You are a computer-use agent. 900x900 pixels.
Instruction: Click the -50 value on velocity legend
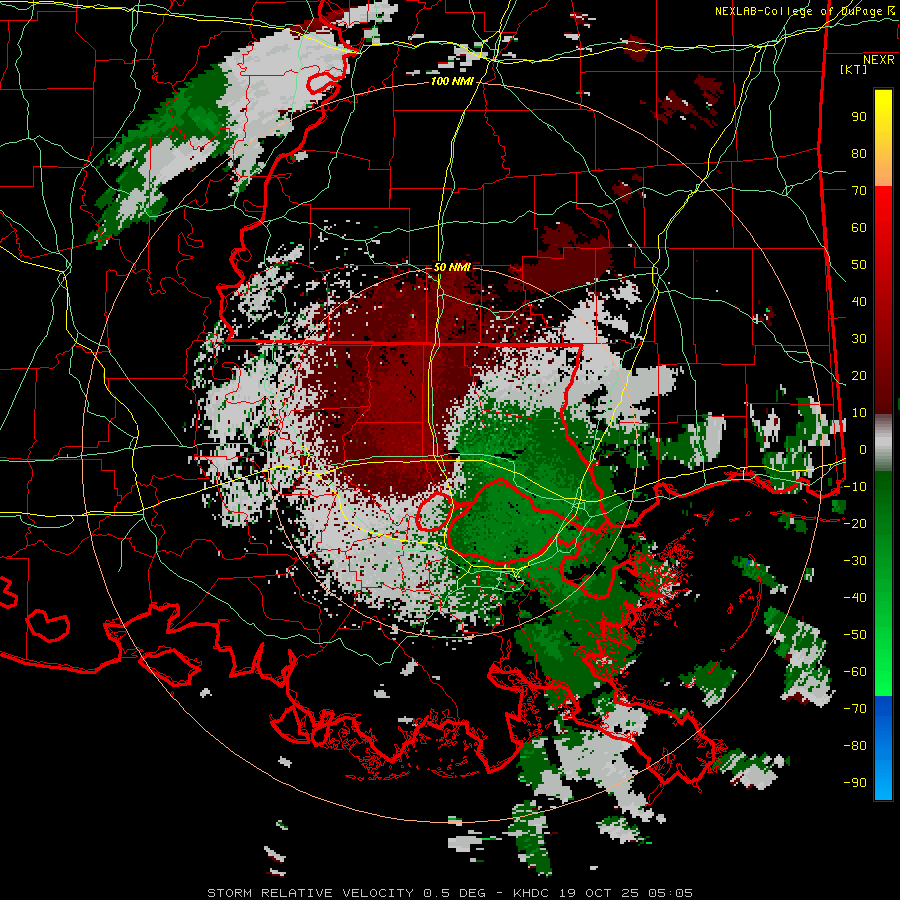click(855, 635)
